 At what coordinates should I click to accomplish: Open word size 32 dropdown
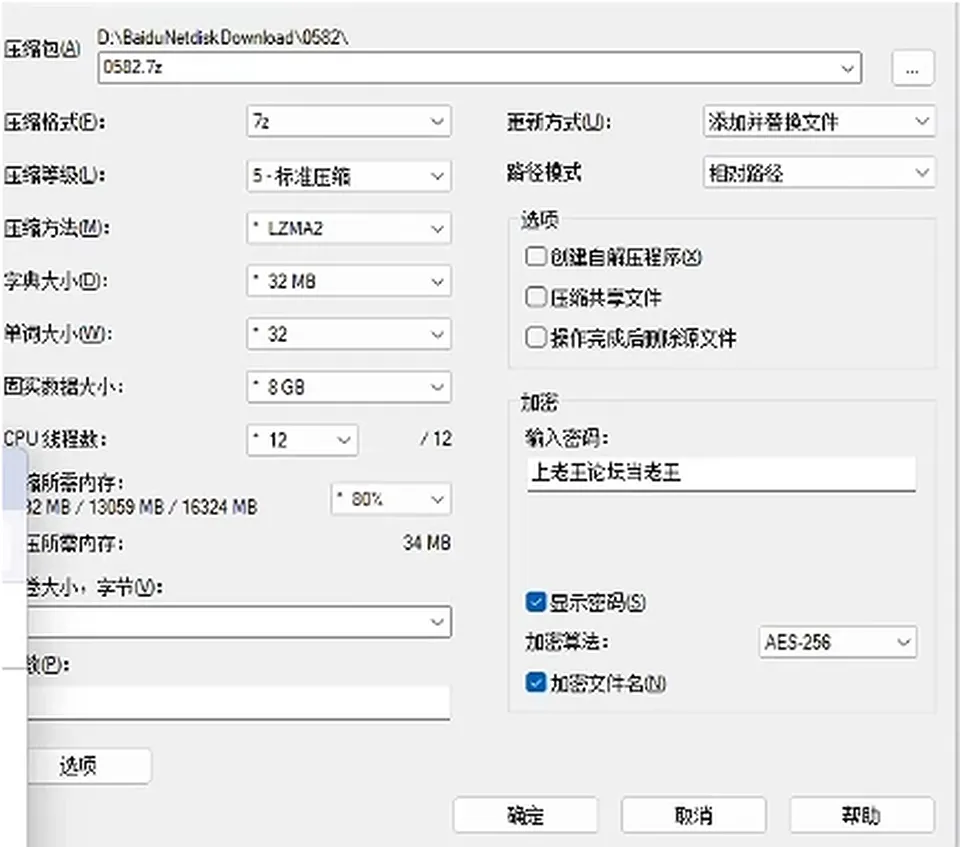pyautogui.click(x=348, y=334)
